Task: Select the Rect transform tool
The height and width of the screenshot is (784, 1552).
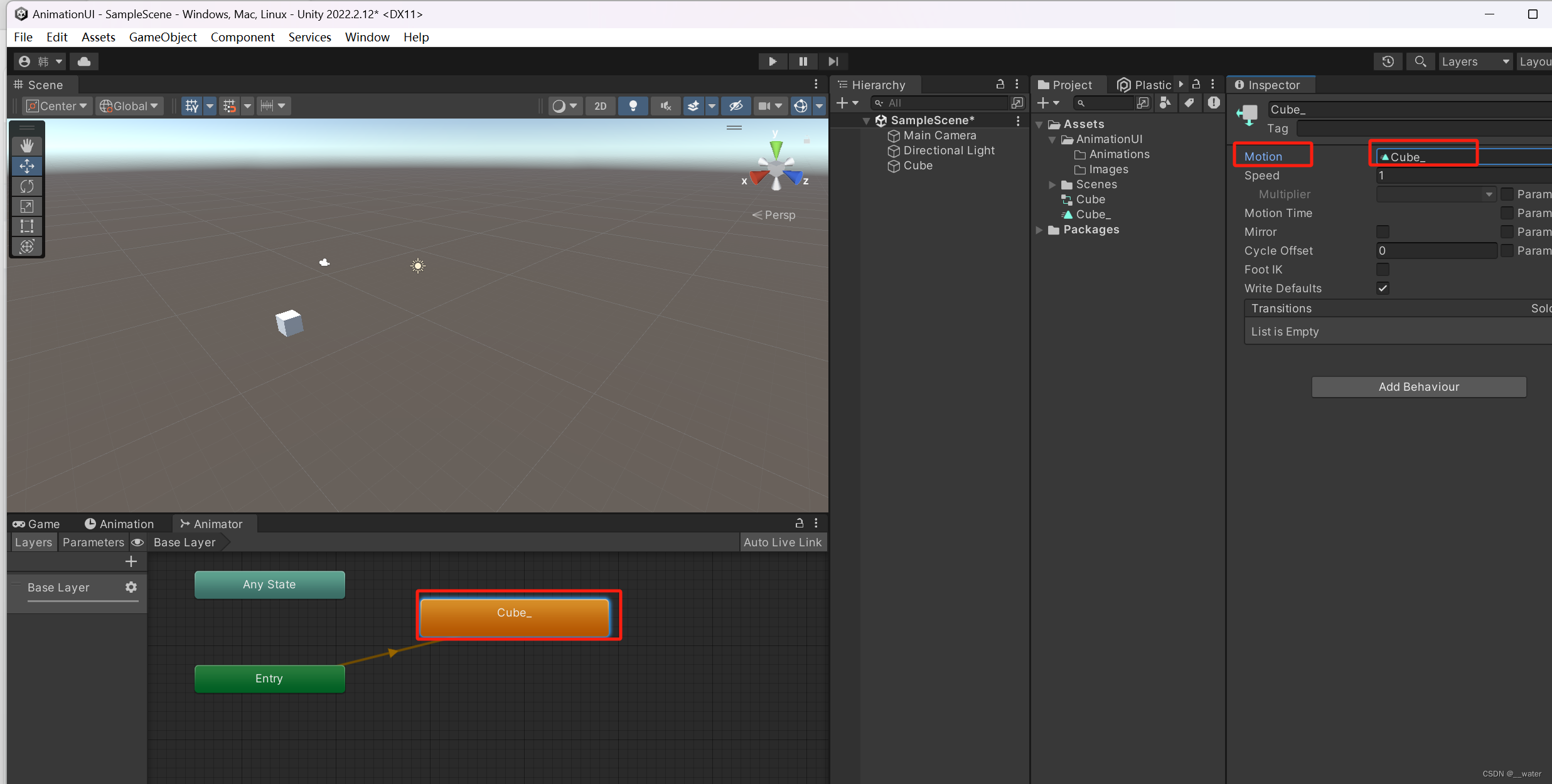Action: tap(27, 226)
